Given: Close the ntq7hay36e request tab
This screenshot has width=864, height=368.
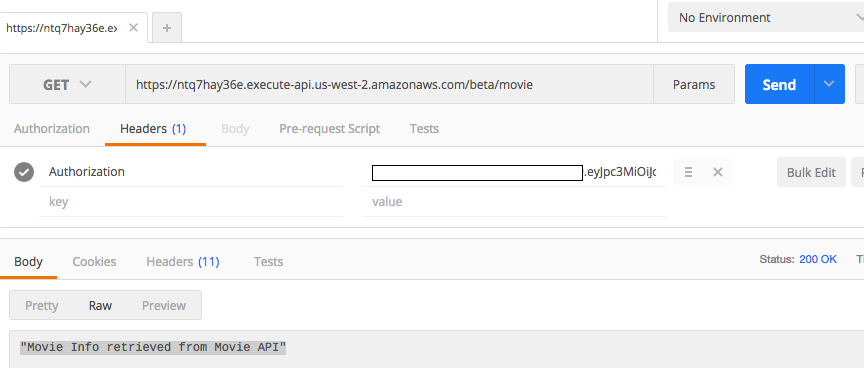Looking at the screenshot, I should coord(133,28).
